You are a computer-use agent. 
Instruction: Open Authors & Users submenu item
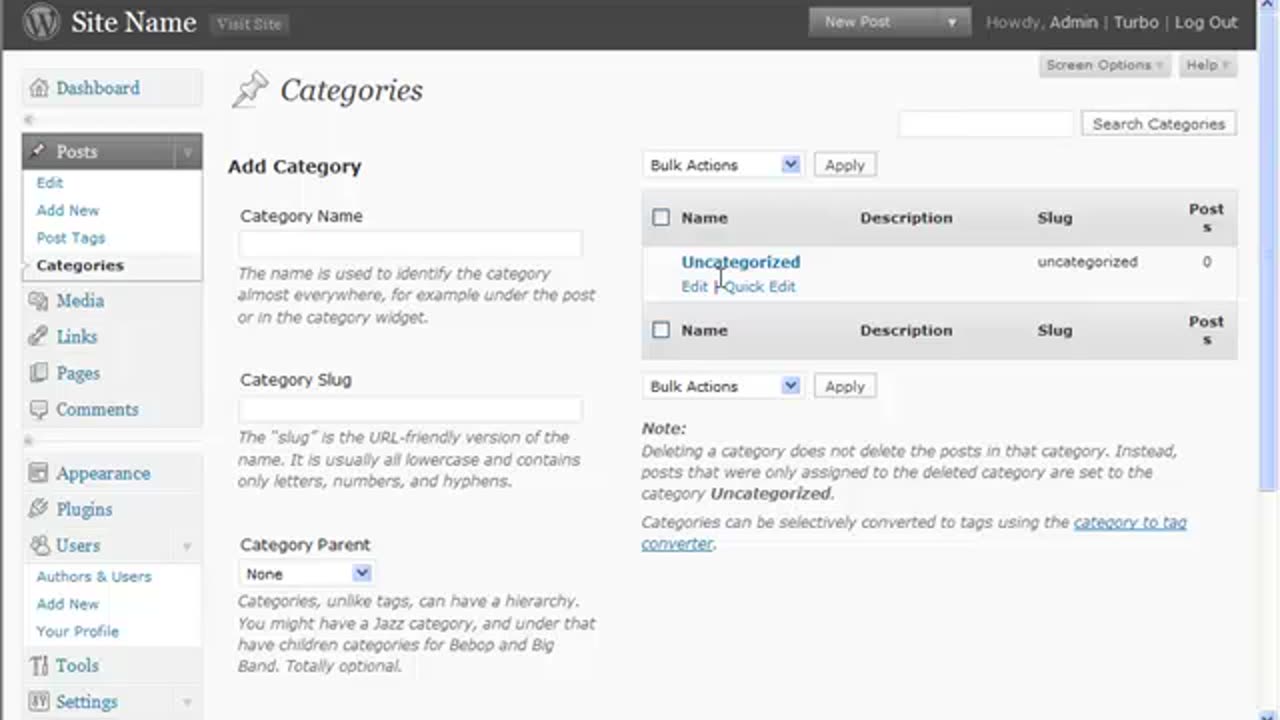94,577
